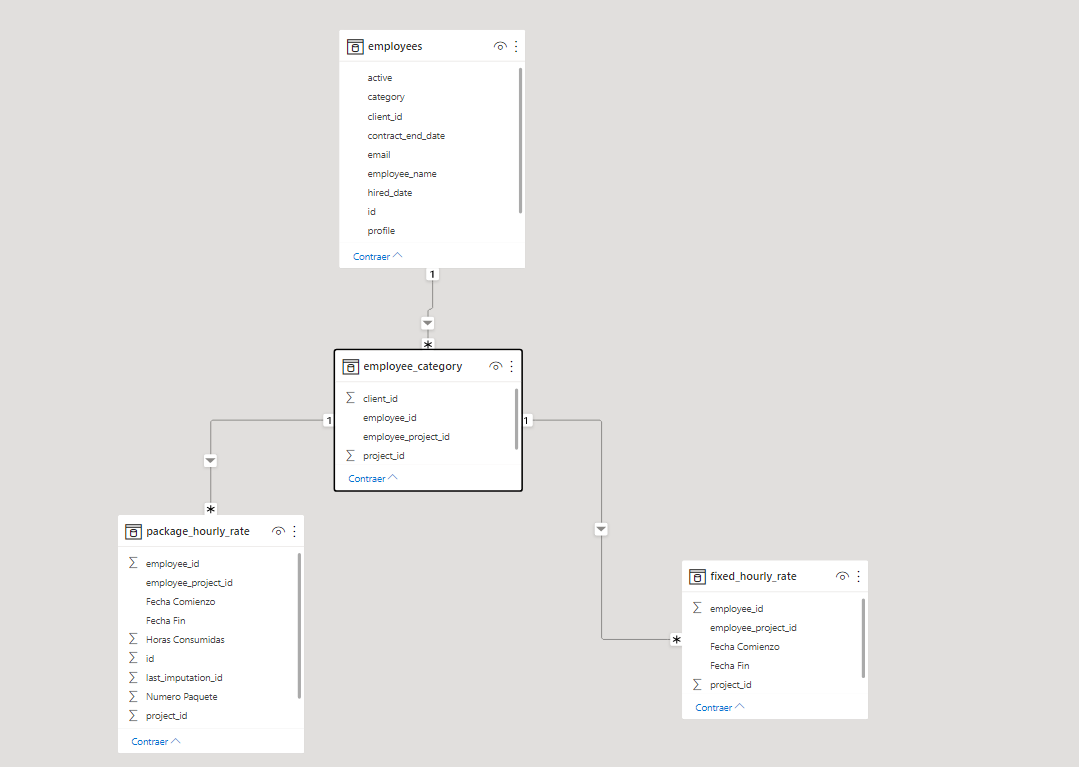This screenshot has width=1079, height=767.
Task: Collapse employee_category table with Contraer
Action: (x=372, y=479)
